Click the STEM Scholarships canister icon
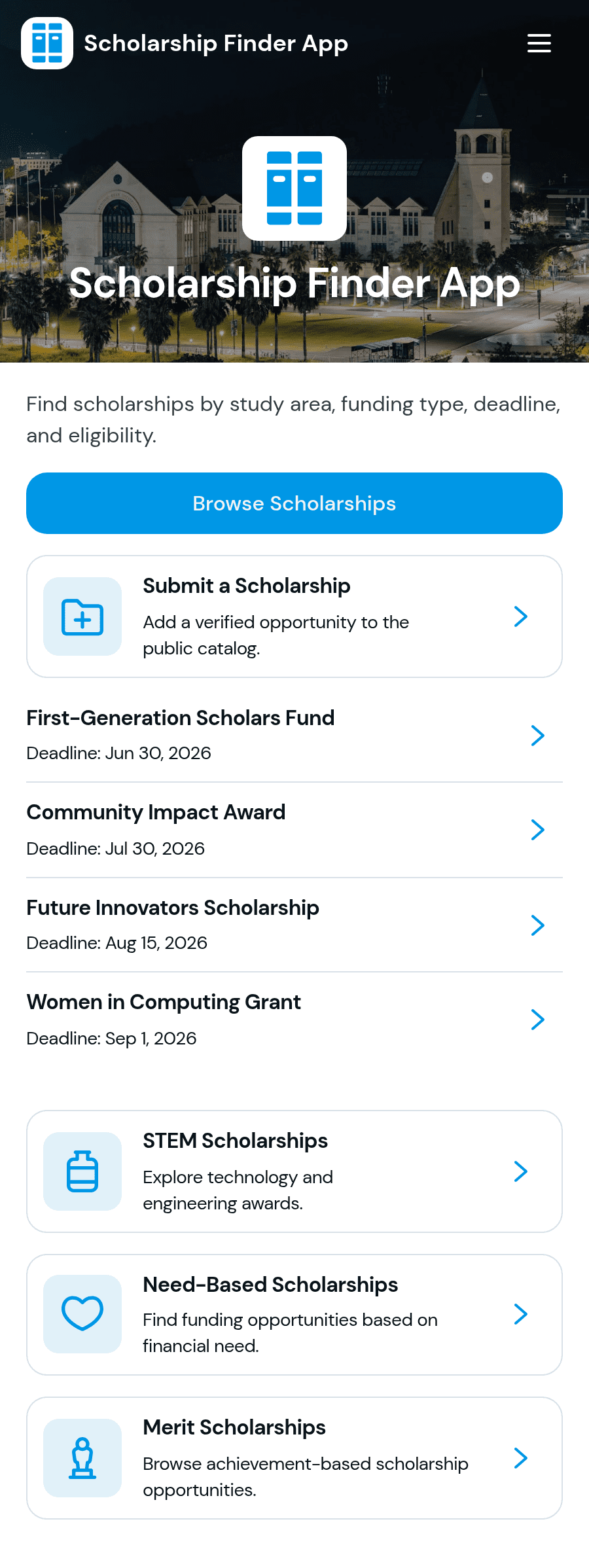Viewport: 589px width, 1568px height. click(x=82, y=1171)
